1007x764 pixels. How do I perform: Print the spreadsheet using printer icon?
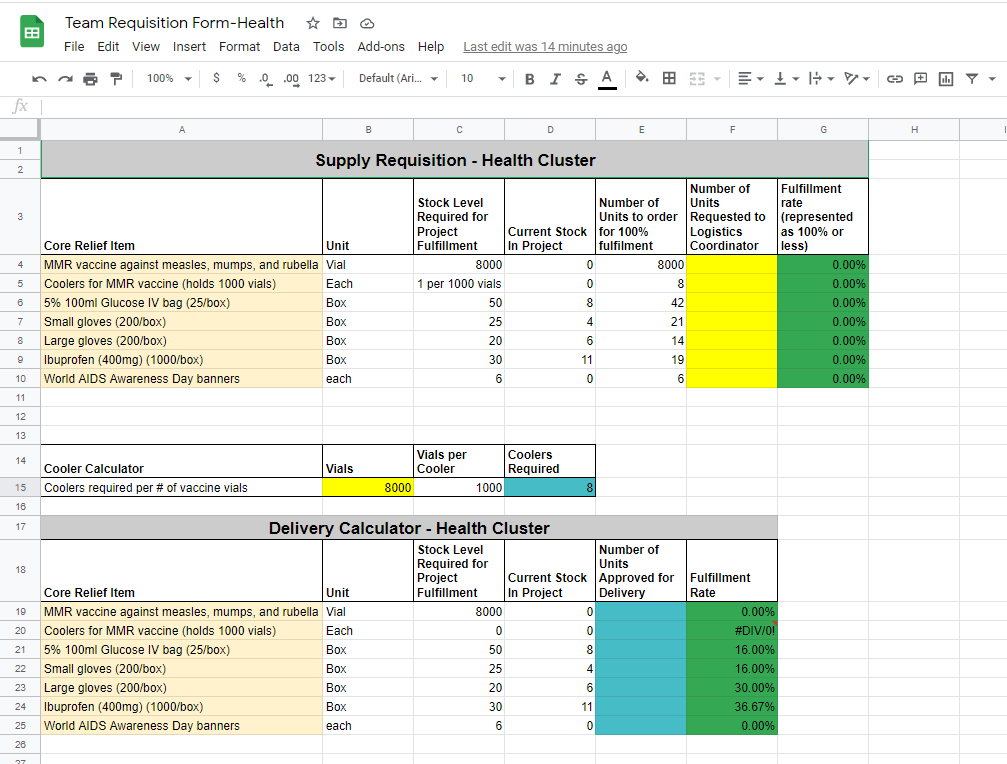tap(91, 78)
